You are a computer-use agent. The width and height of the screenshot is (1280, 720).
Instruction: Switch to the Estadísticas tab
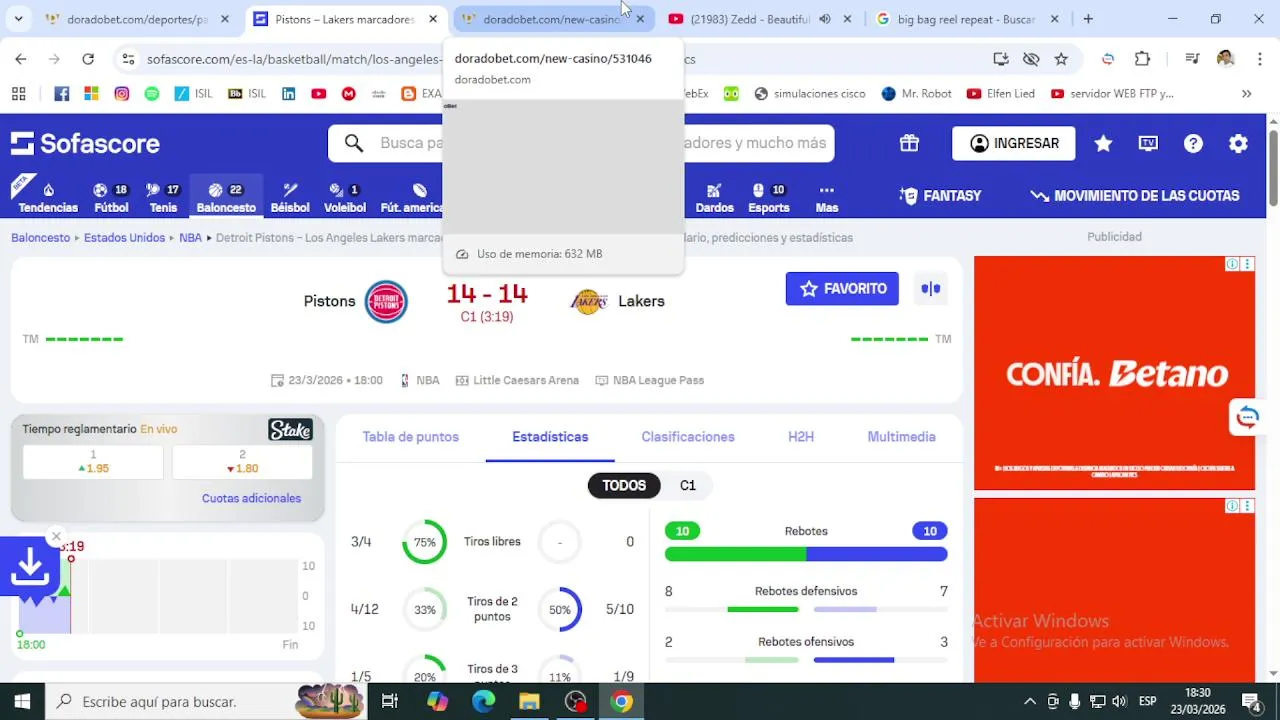click(550, 437)
